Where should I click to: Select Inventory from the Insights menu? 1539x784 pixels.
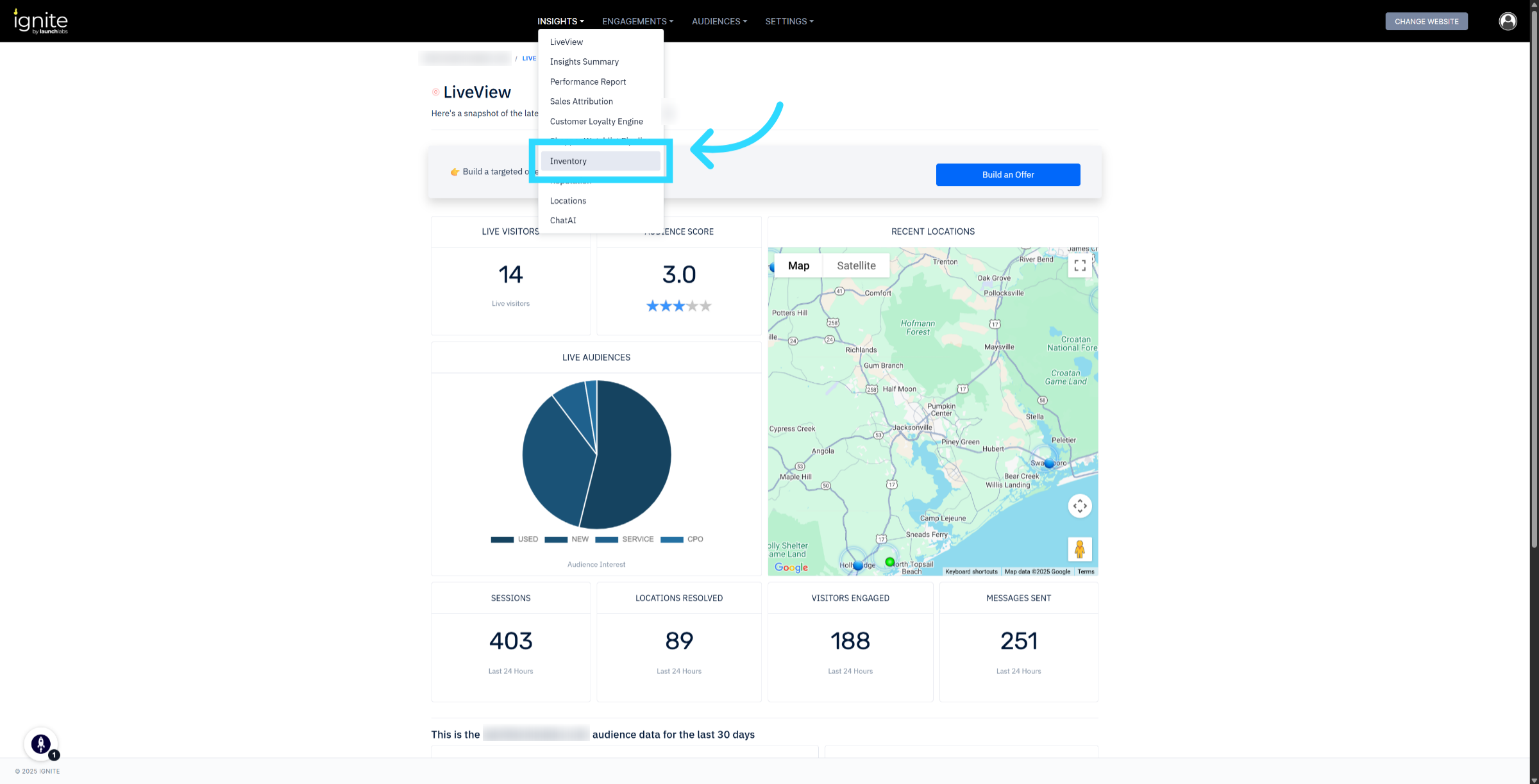[568, 161]
